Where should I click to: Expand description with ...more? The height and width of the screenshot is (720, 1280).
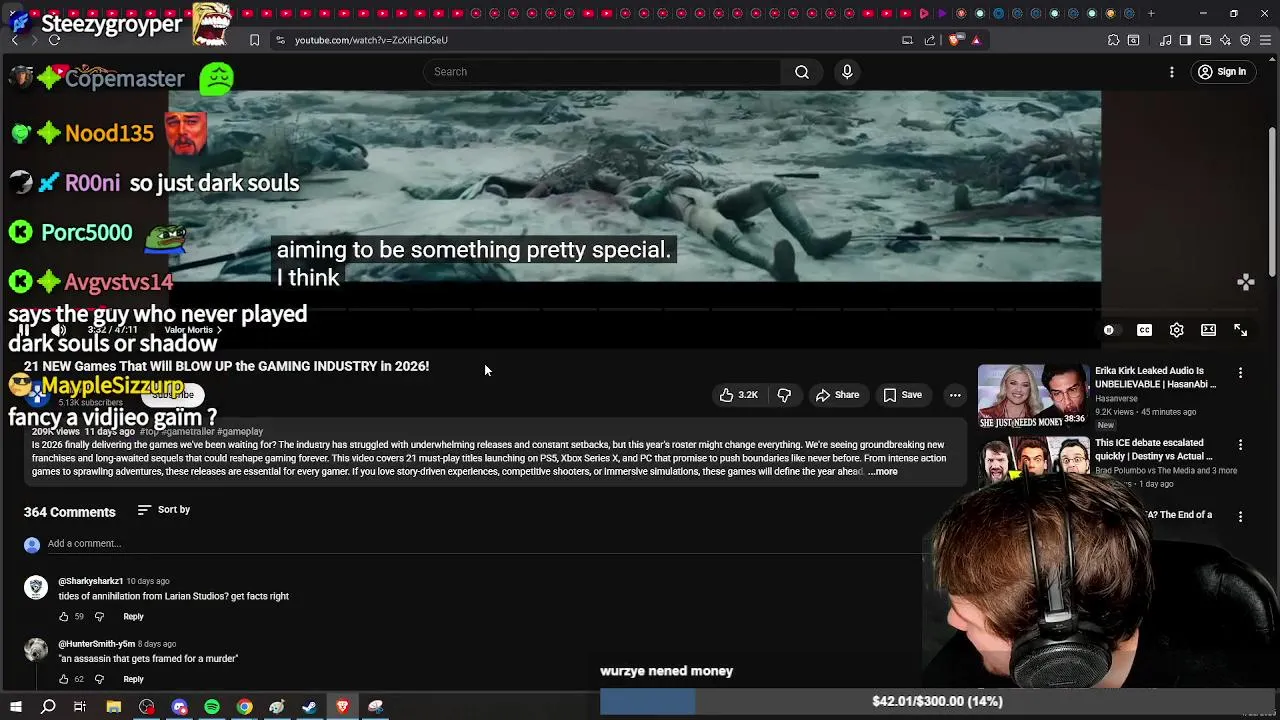883,472
